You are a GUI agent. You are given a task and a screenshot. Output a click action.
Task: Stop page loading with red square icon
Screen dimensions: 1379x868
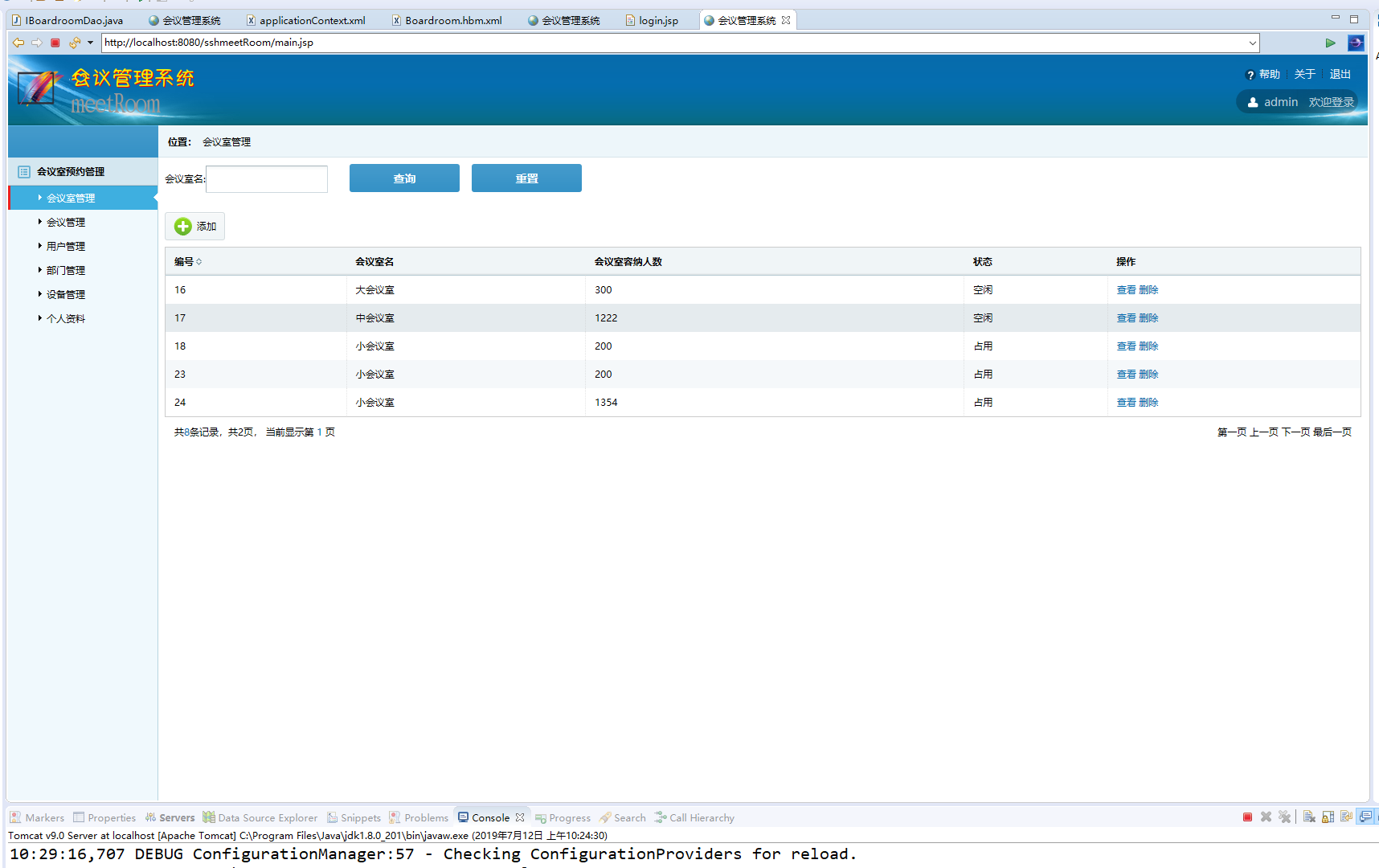pyautogui.click(x=55, y=43)
